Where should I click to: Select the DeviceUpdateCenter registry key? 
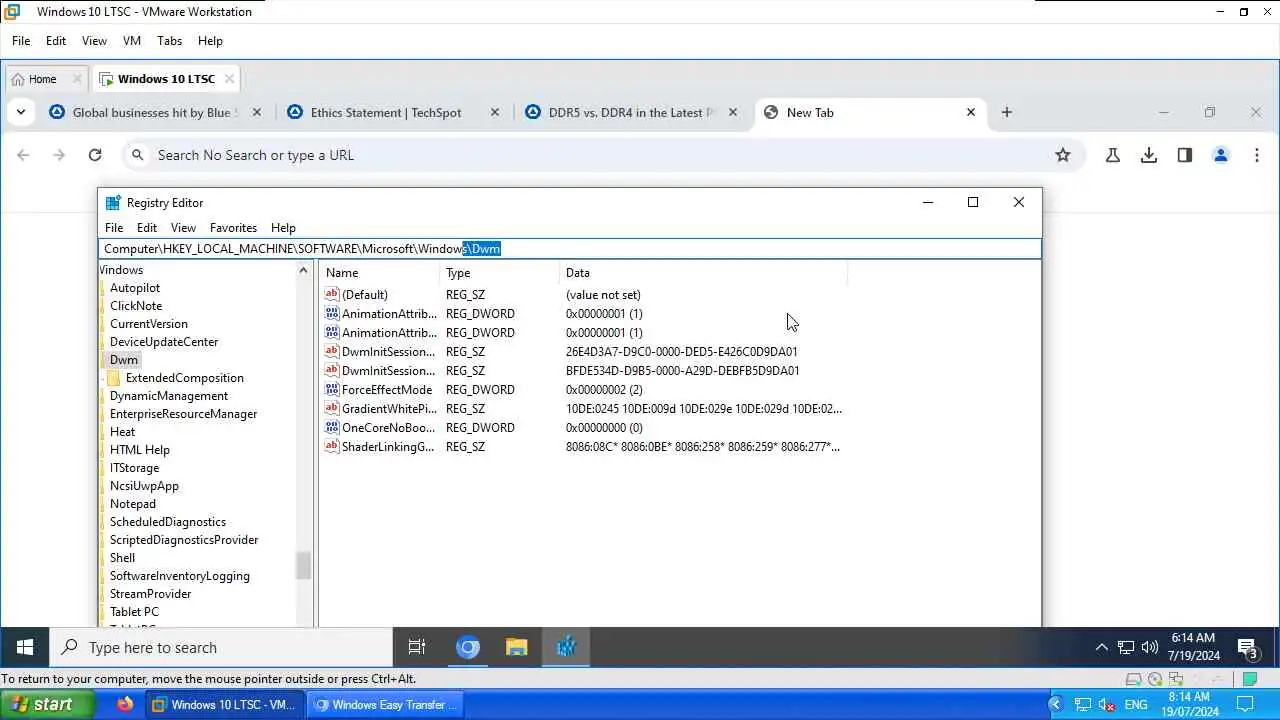tap(164, 342)
